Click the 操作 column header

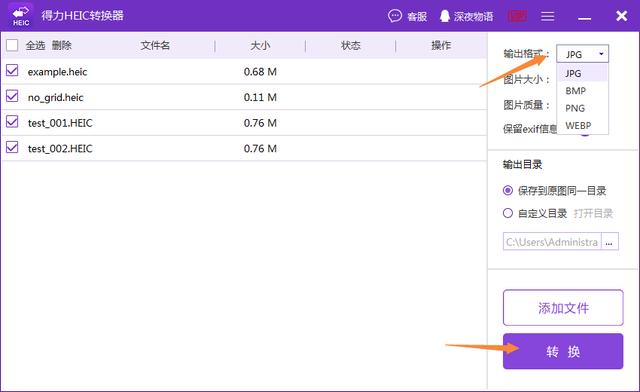pos(441,45)
